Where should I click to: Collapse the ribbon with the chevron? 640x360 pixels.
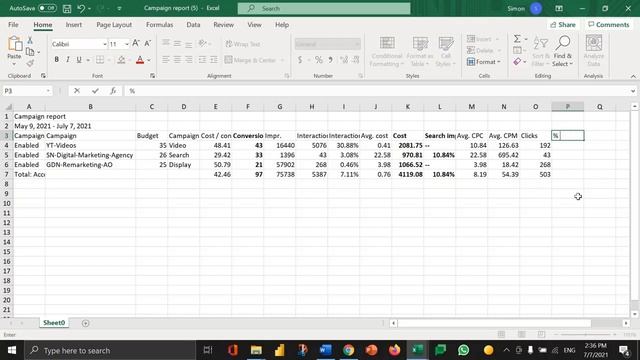click(633, 76)
